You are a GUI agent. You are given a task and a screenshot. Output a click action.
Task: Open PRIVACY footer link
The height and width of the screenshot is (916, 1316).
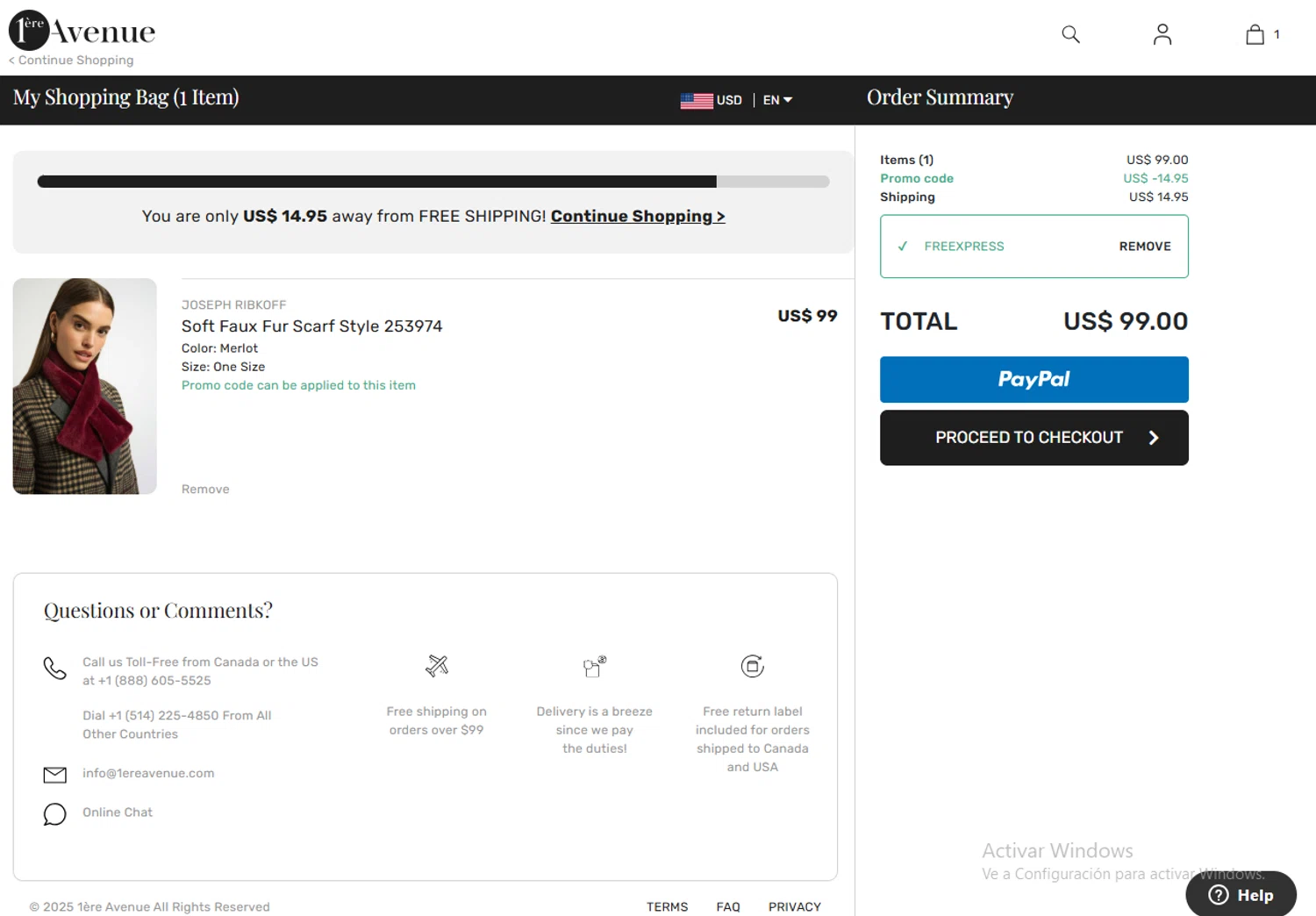point(795,907)
